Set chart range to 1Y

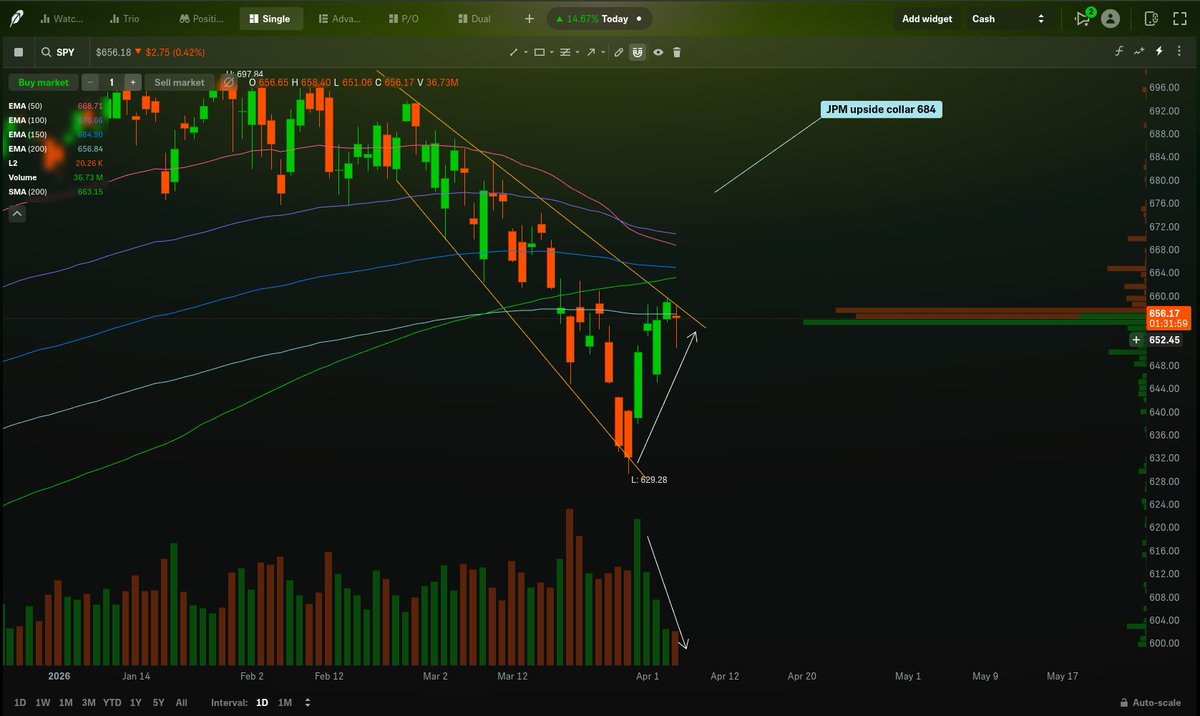tap(136, 703)
